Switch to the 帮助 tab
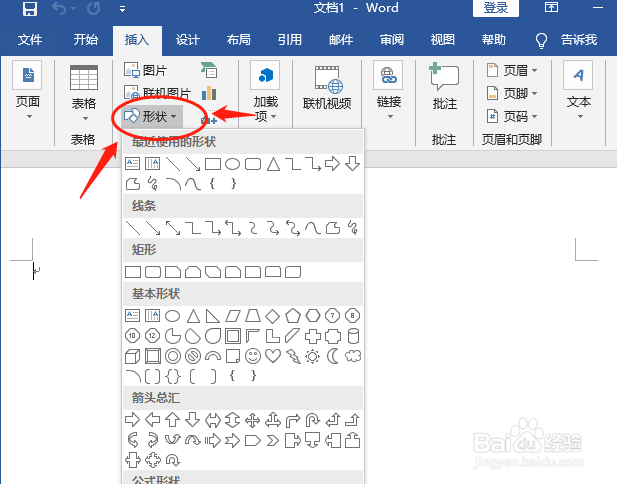This screenshot has height=484, width=617. tap(493, 40)
